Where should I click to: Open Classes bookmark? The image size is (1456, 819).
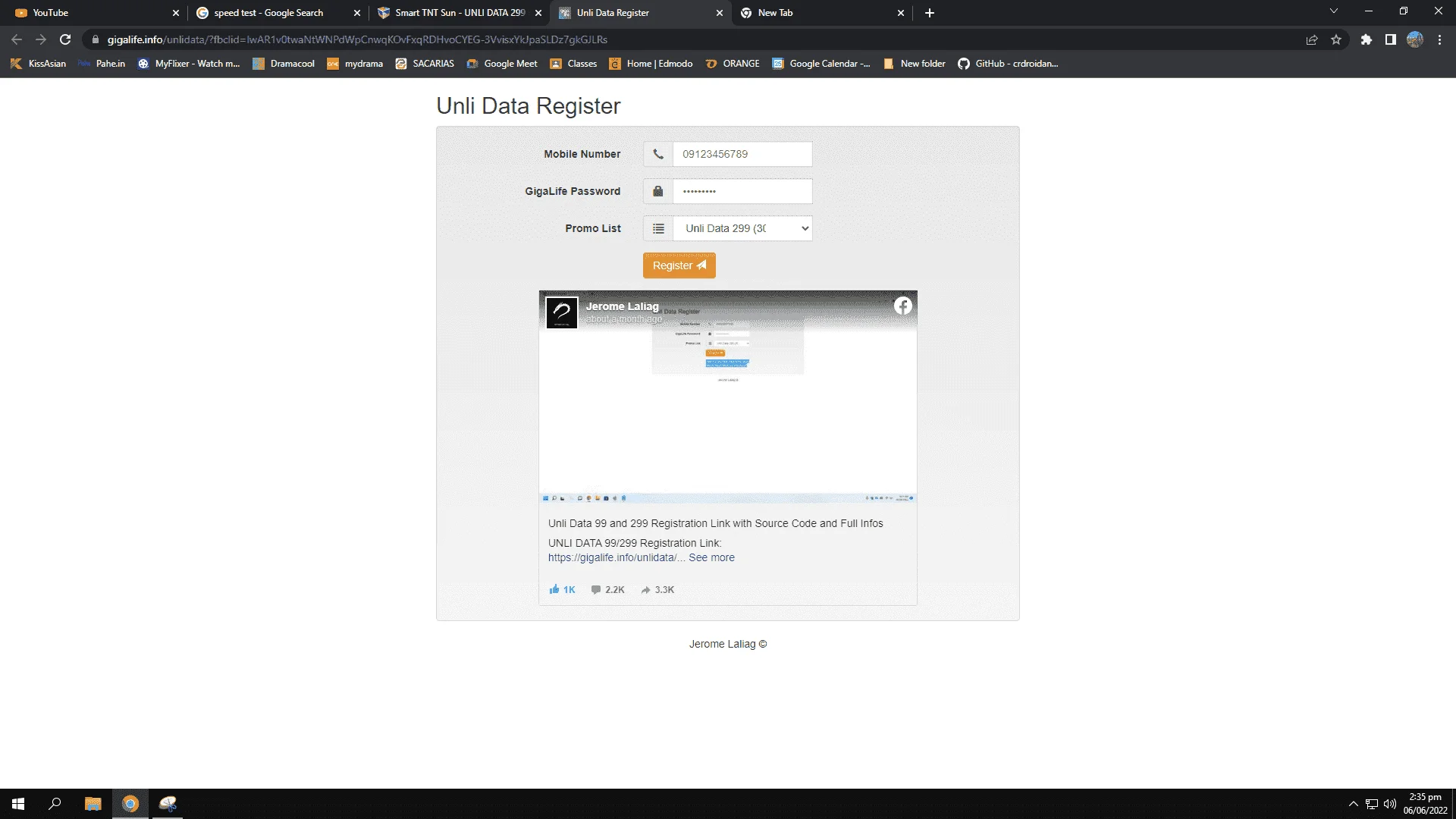[x=573, y=64]
